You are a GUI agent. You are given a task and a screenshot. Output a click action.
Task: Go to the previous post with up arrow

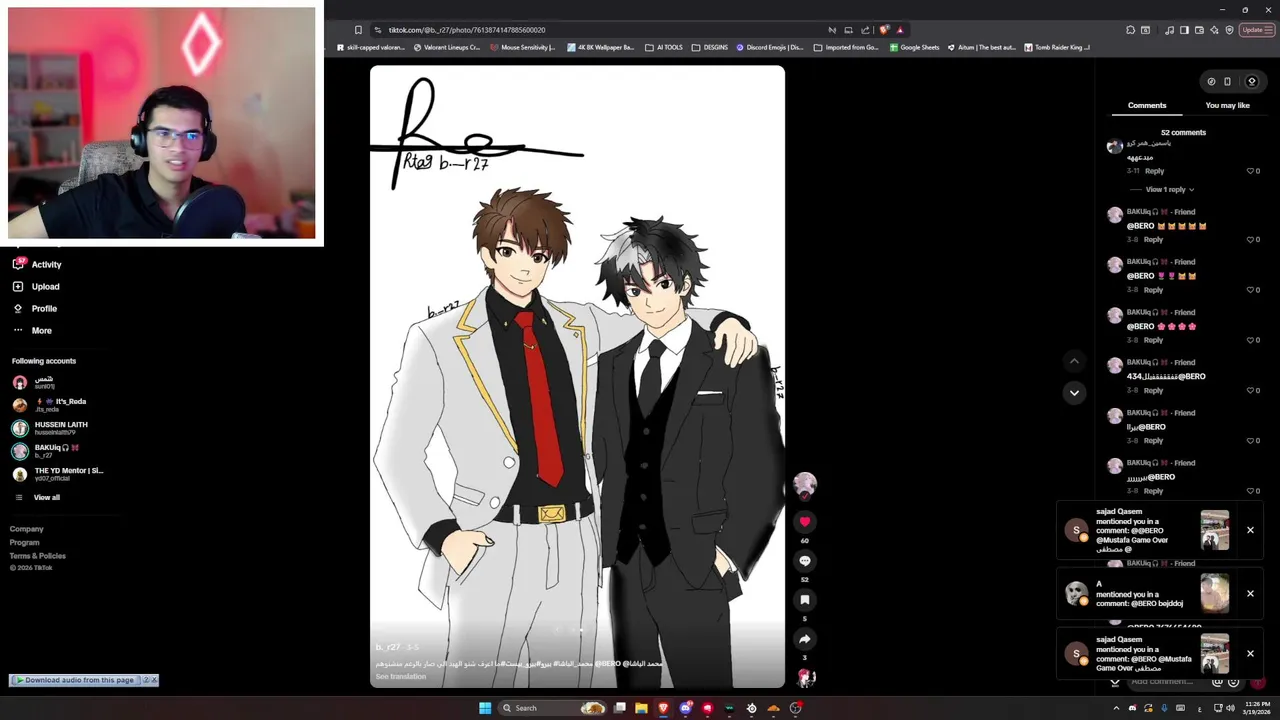pyautogui.click(x=1074, y=361)
